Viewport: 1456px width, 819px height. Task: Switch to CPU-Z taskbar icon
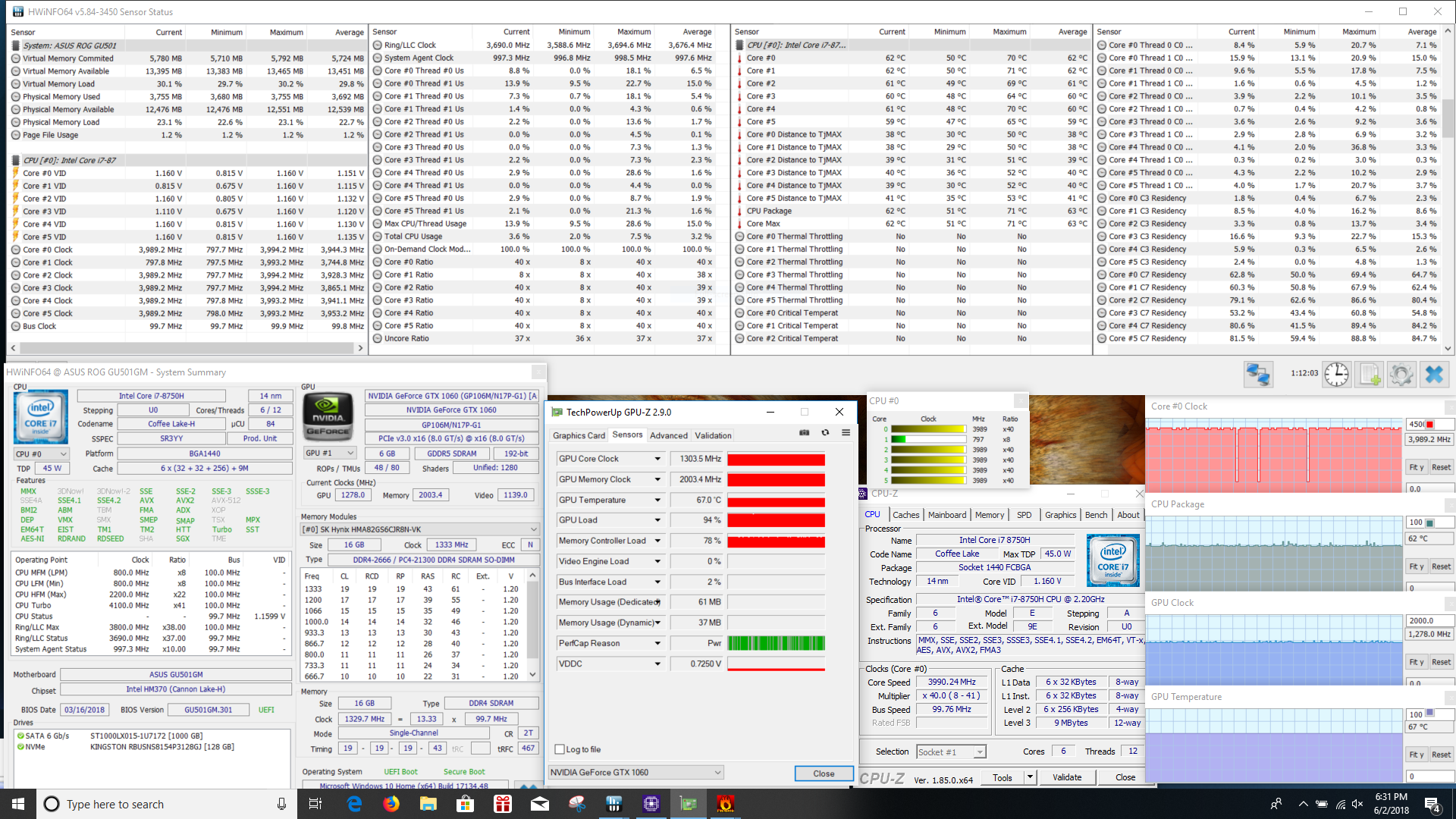pos(651,804)
